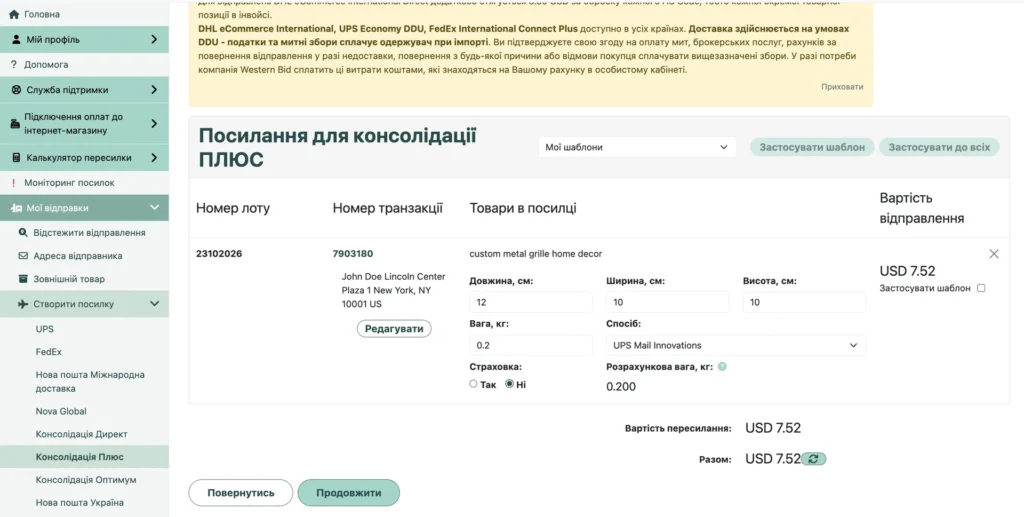Click the Продовжити button
The width and height of the screenshot is (1024, 517).
pyautogui.click(x=349, y=493)
